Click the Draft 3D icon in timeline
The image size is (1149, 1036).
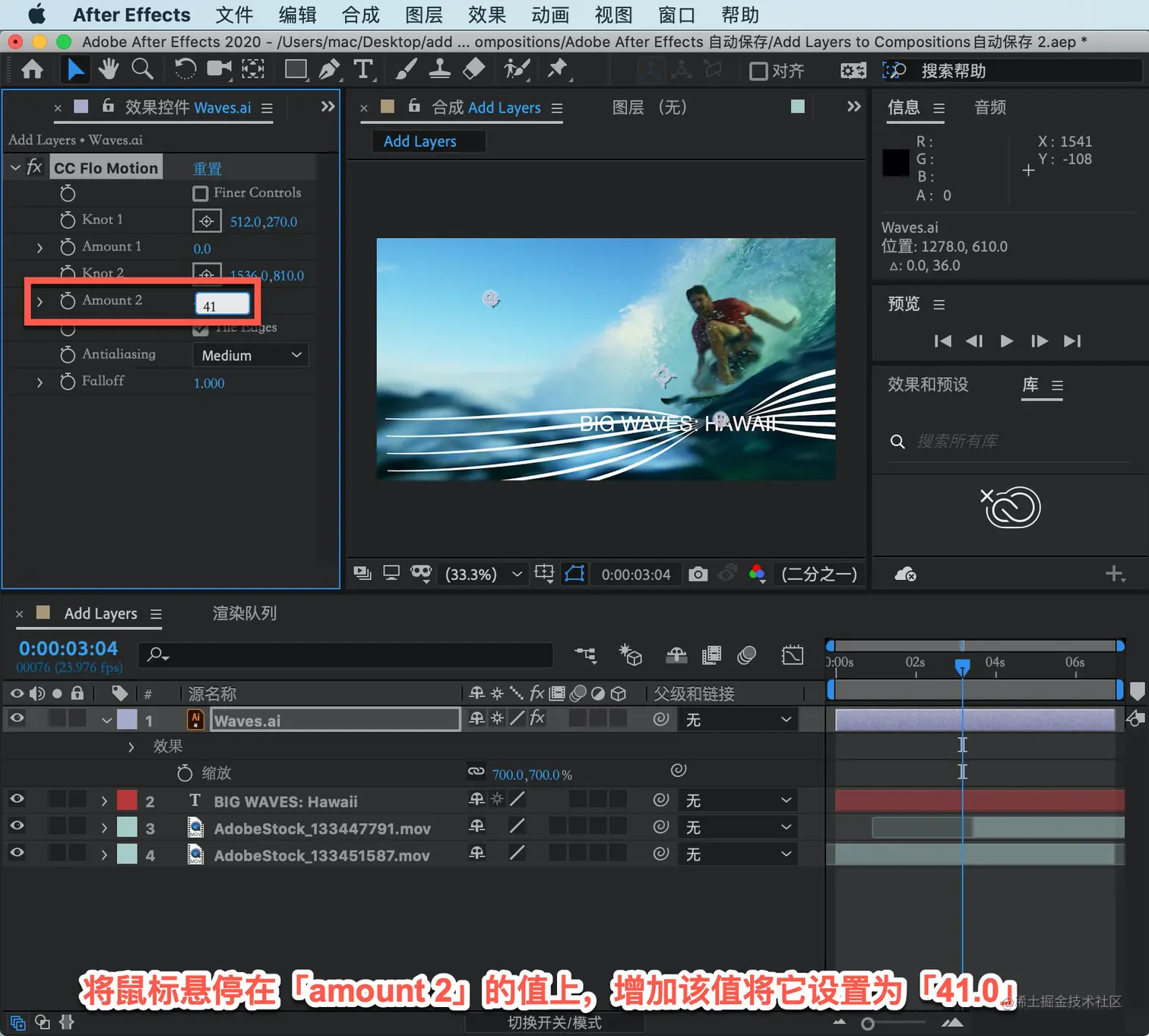pos(631,654)
